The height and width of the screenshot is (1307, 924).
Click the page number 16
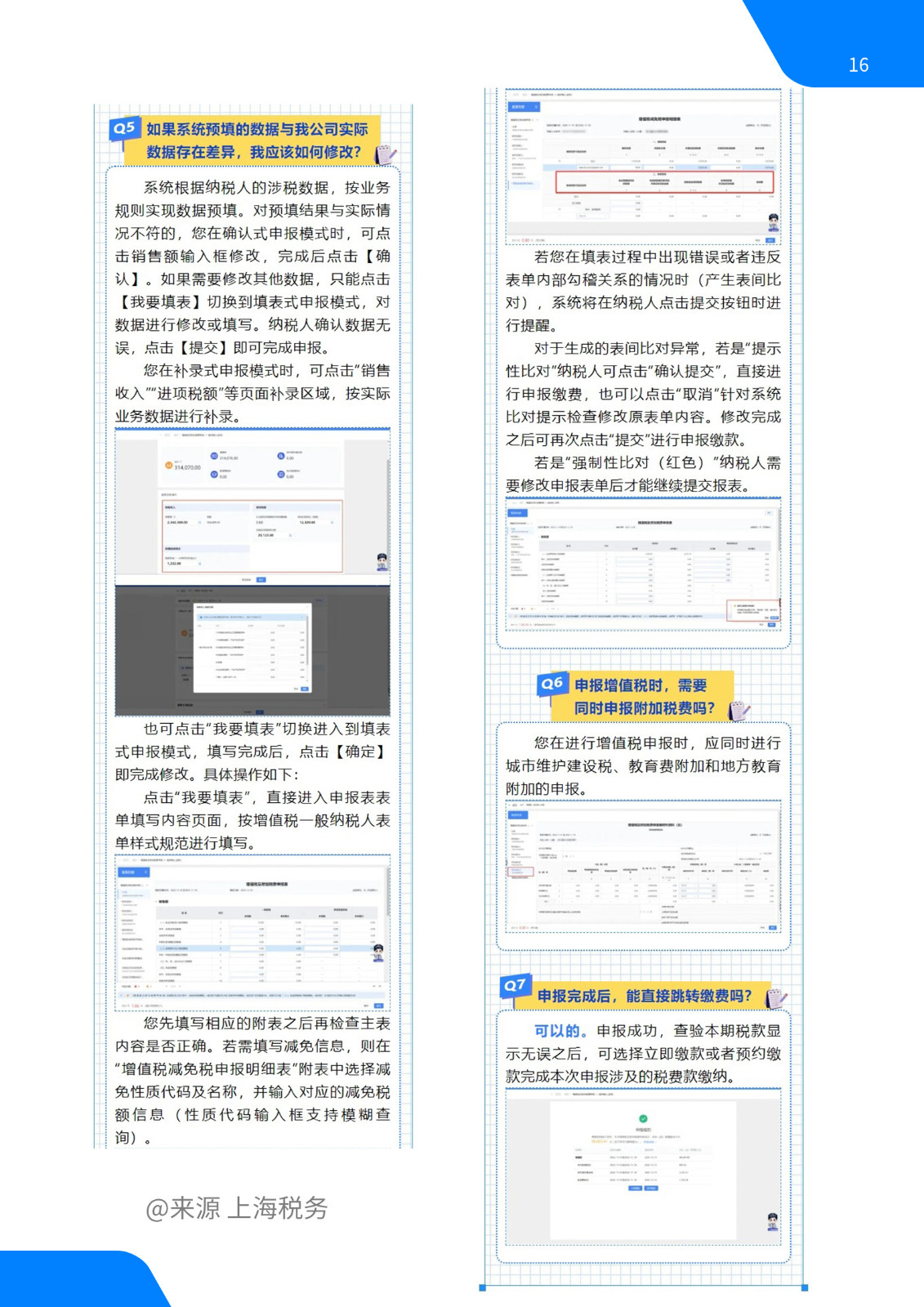click(x=859, y=65)
